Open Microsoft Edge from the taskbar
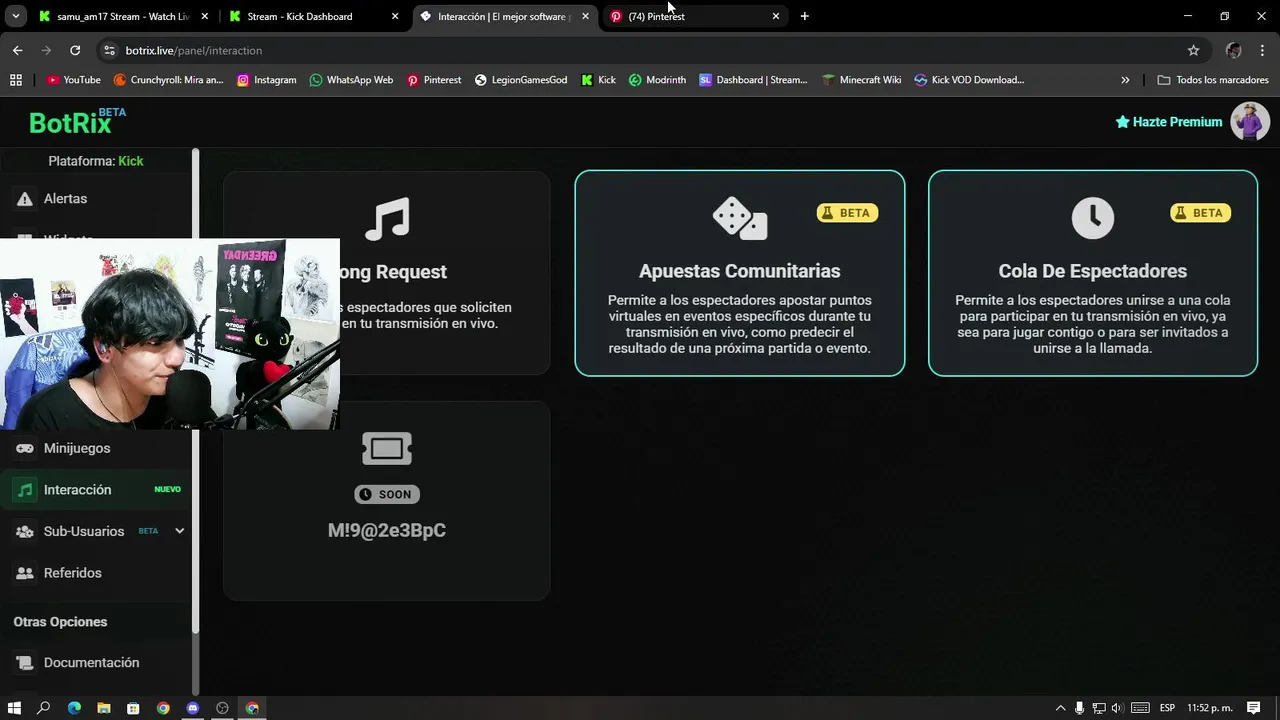Screen dimensions: 1280x720 (x=74, y=708)
